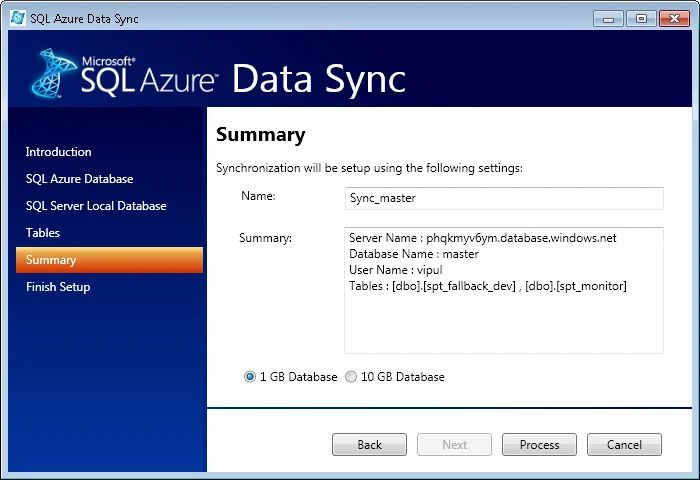The image size is (700, 480).
Task: Select the highlighted Summary step
Action: 109,260
